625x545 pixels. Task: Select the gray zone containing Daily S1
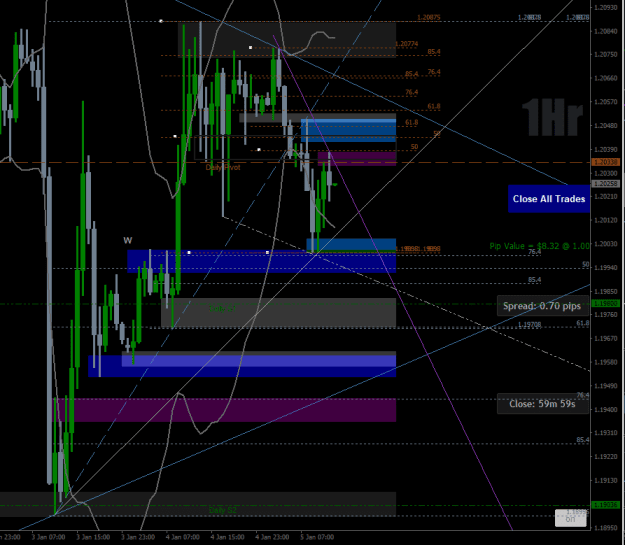pos(279,313)
